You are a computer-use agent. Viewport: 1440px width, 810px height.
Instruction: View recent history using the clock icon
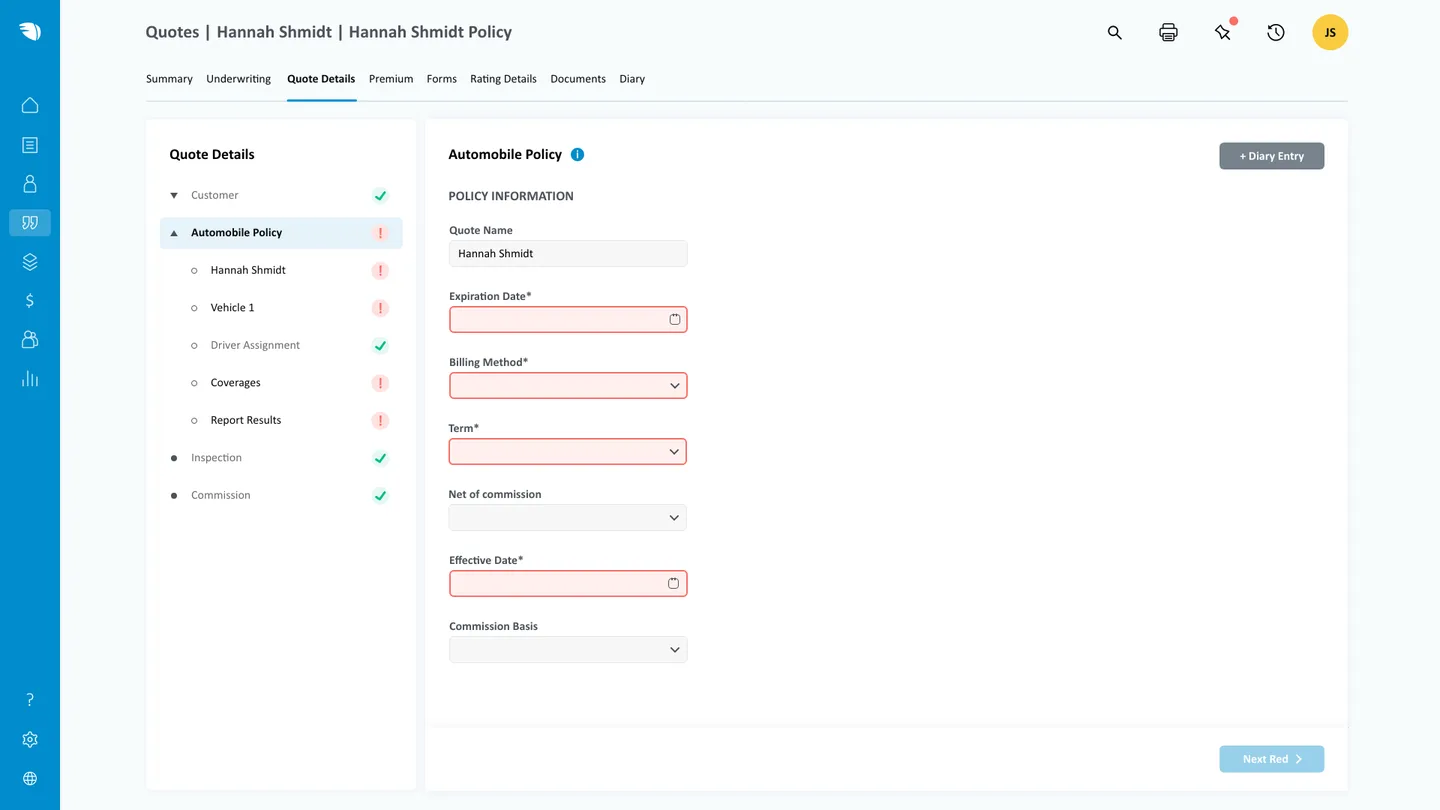tap(1275, 32)
